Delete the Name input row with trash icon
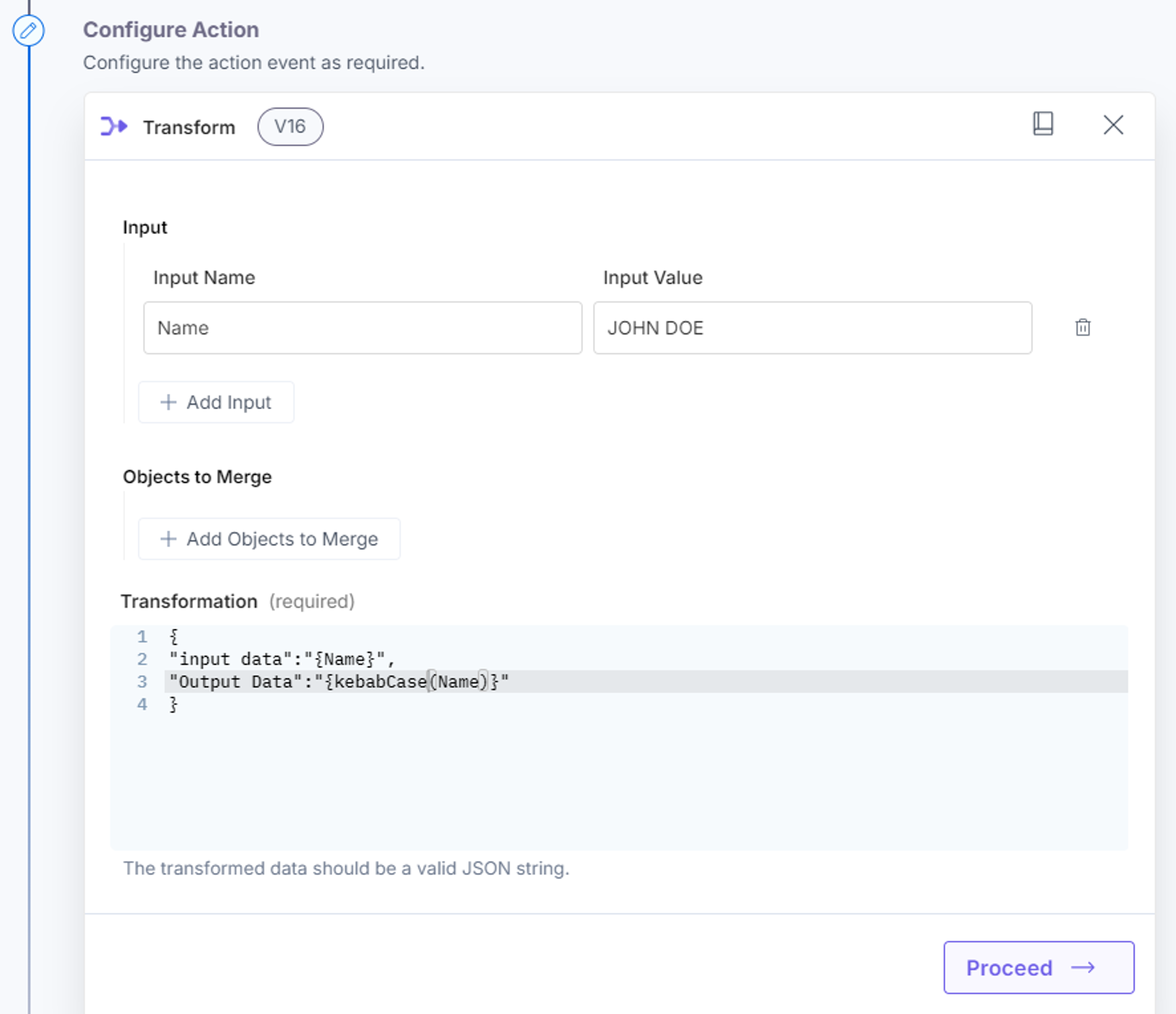Image resolution: width=1176 pixels, height=1014 pixels. point(1082,327)
